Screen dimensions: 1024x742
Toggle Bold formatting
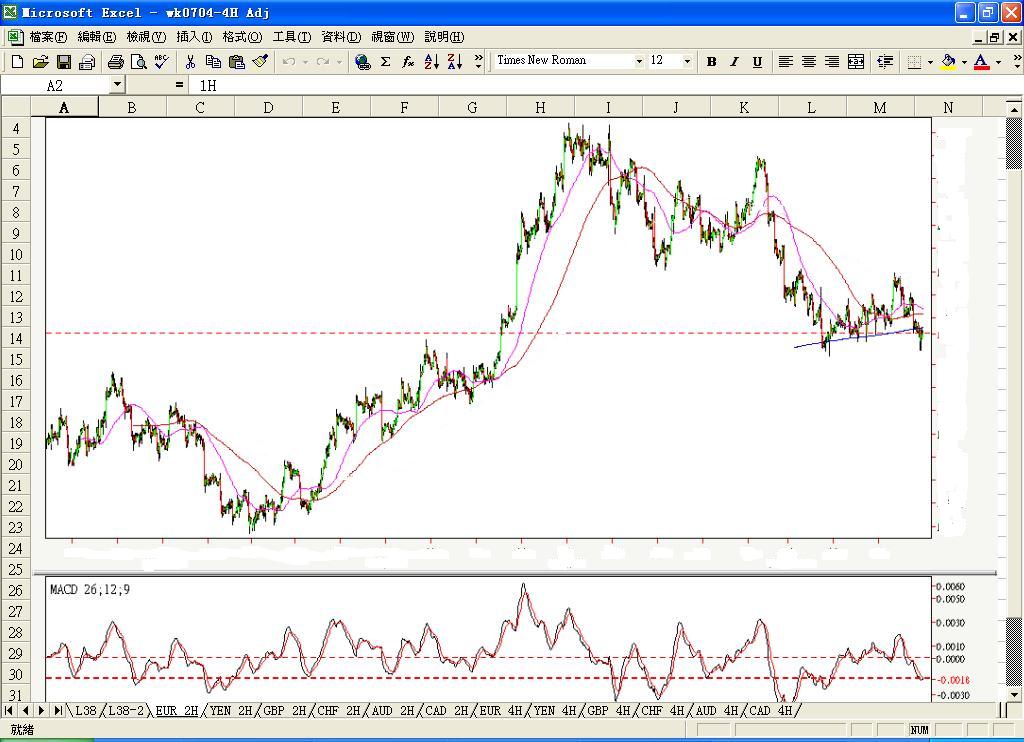[711, 62]
